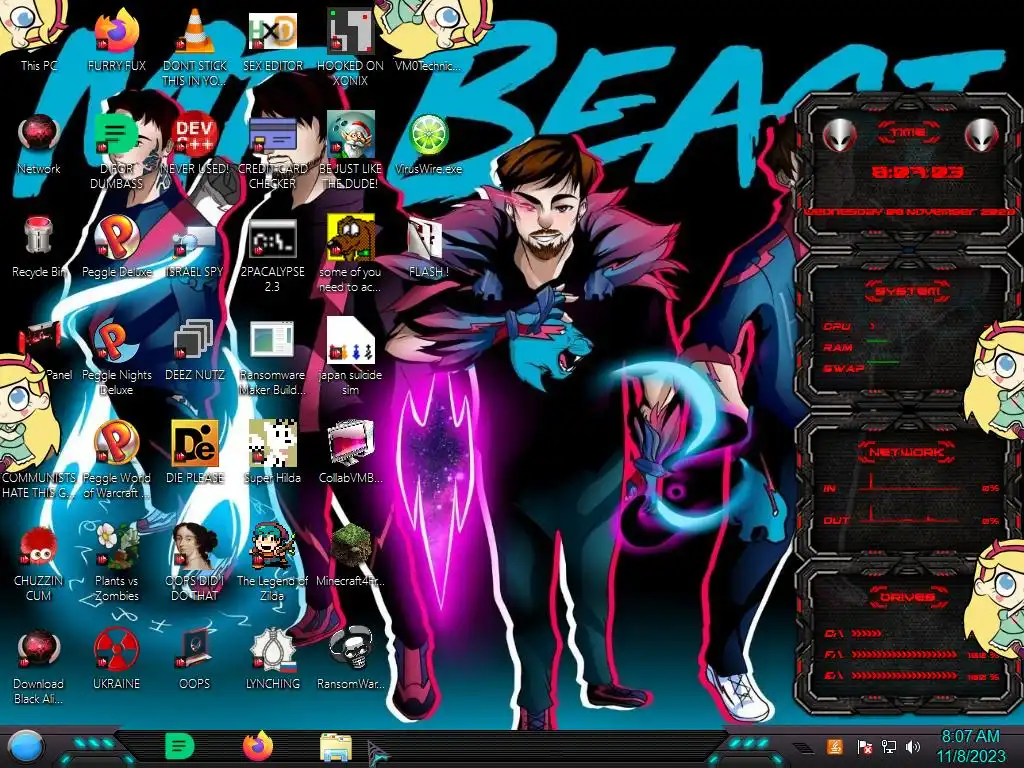
Task: Click the NETWORK header on the widget
Action: tap(908, 451)
